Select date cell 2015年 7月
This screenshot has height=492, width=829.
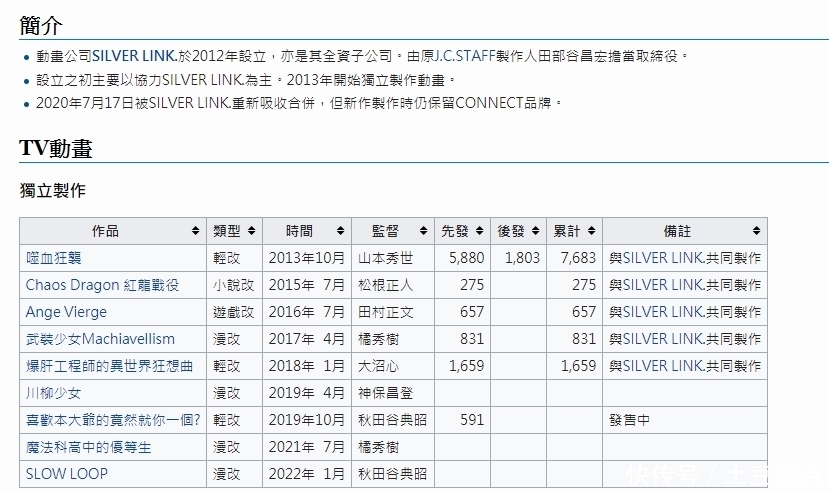[x=307, y=285]
